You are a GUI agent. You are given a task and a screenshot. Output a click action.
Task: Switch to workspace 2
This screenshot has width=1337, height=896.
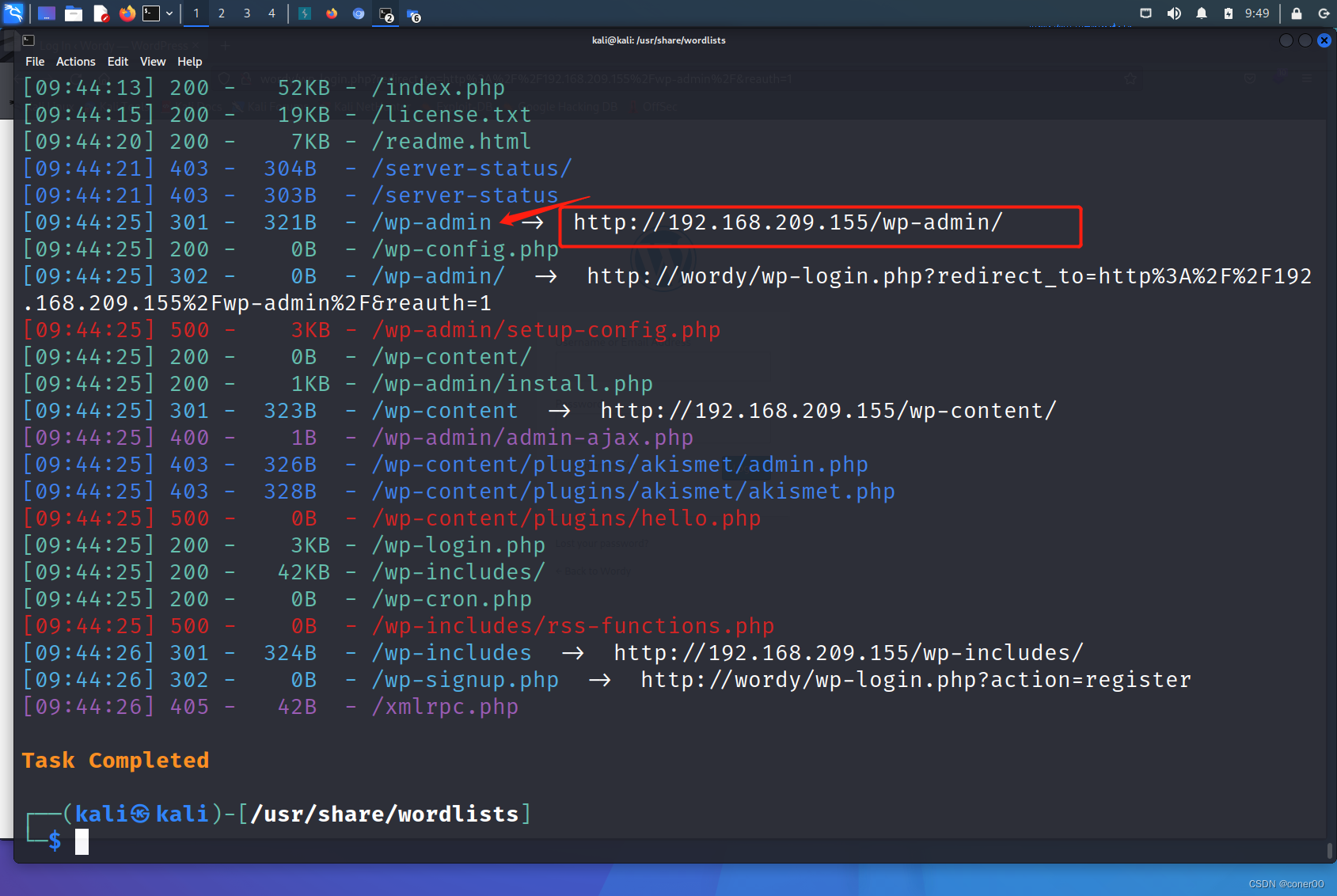click(222, 13)
